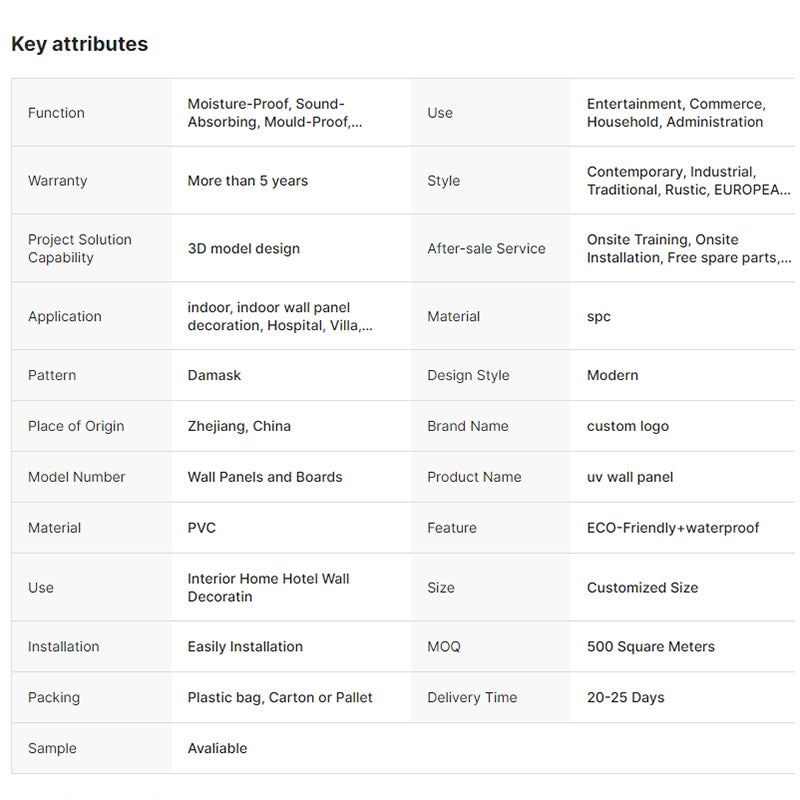
Task: Click the Wall Panels and Boards value
Action: 265,477
